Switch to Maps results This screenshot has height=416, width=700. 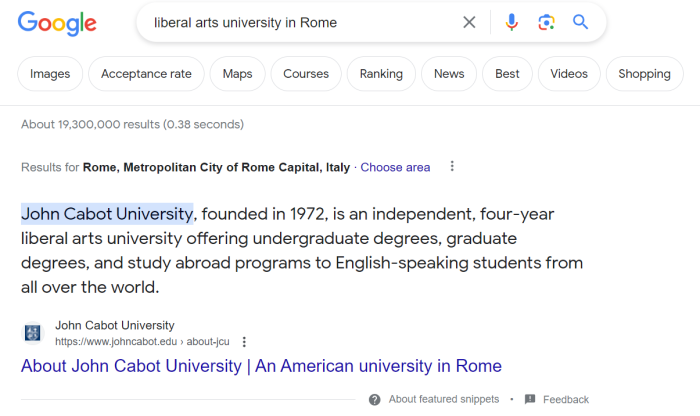pyautogui.click(x=237, y=74)
